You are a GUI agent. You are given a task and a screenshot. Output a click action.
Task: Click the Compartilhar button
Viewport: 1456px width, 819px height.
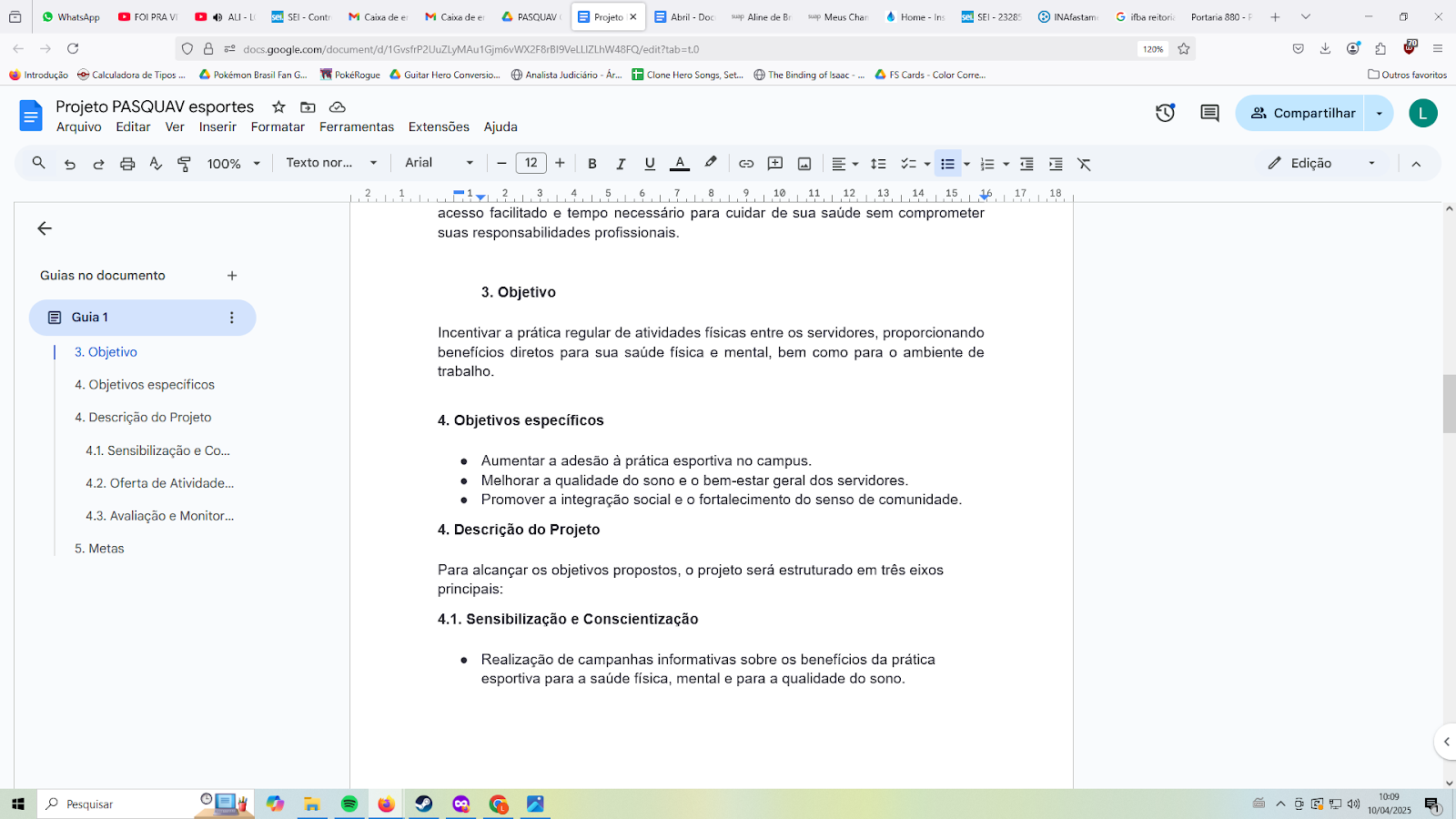pos(1300,113)
